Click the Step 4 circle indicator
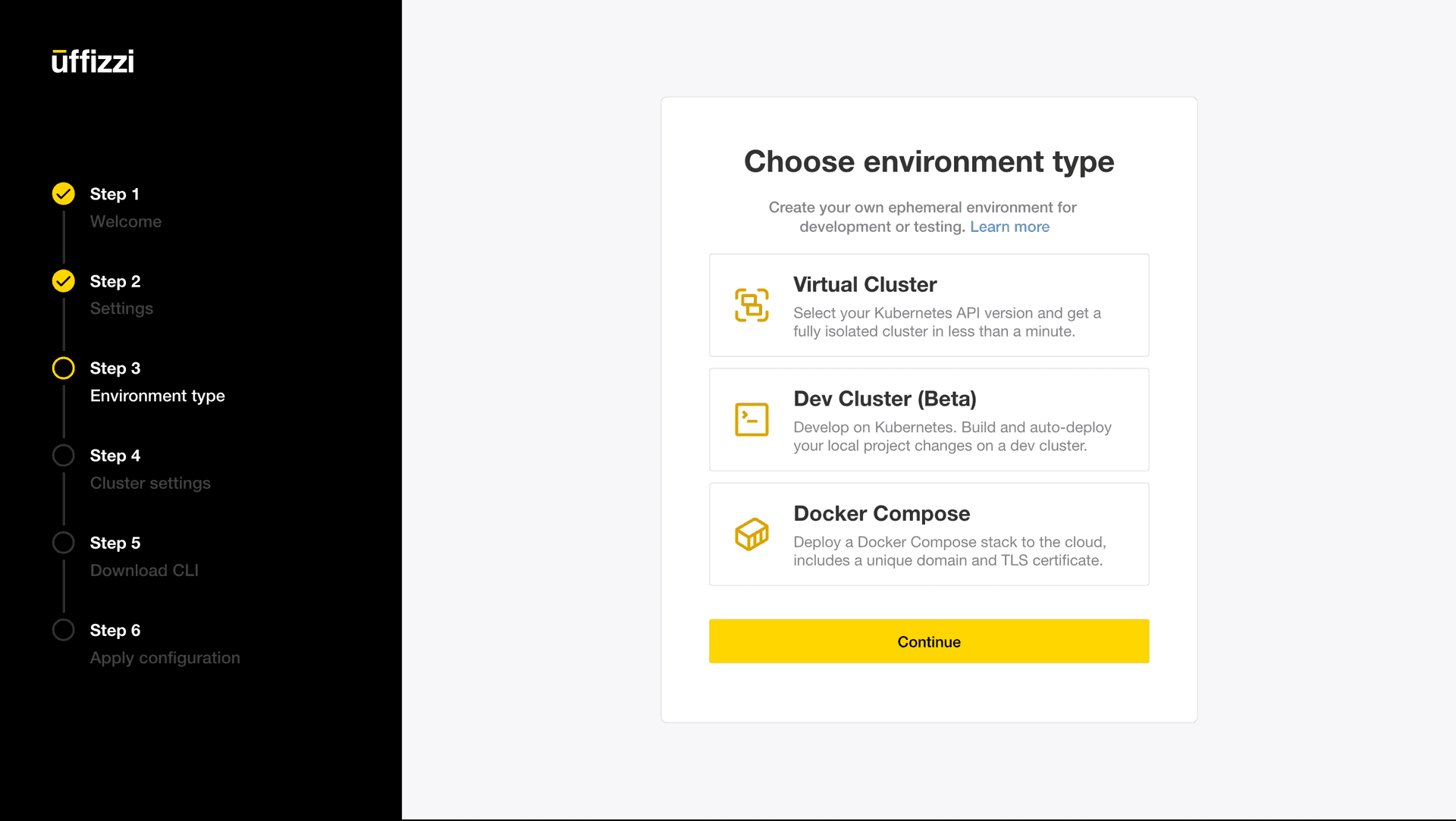 click(x=64, y=456)
